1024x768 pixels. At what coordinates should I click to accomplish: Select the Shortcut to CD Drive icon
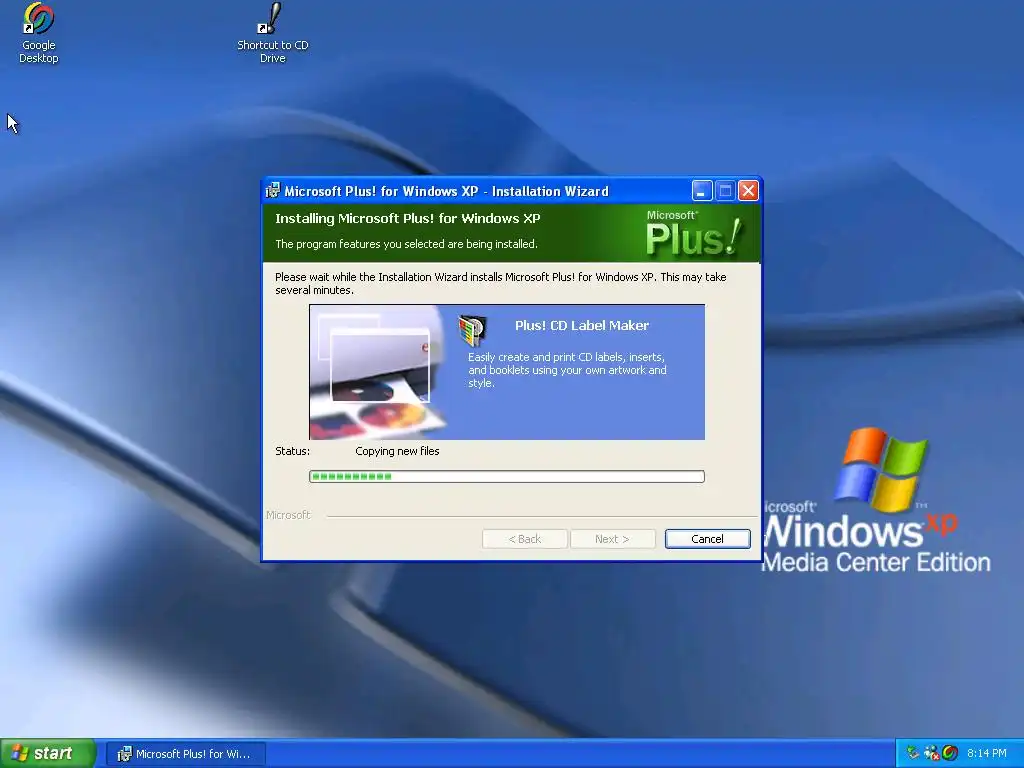[272, 19]
